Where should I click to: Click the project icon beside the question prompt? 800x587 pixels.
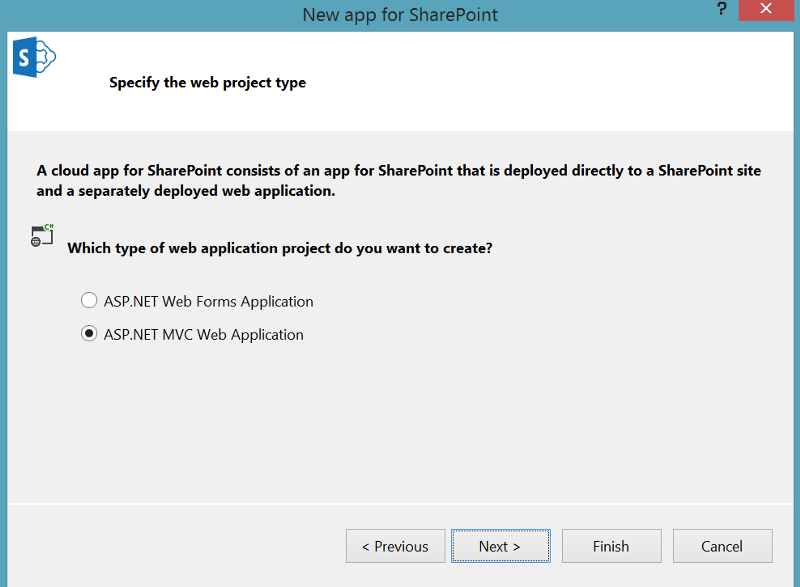(x=40, y=236)
